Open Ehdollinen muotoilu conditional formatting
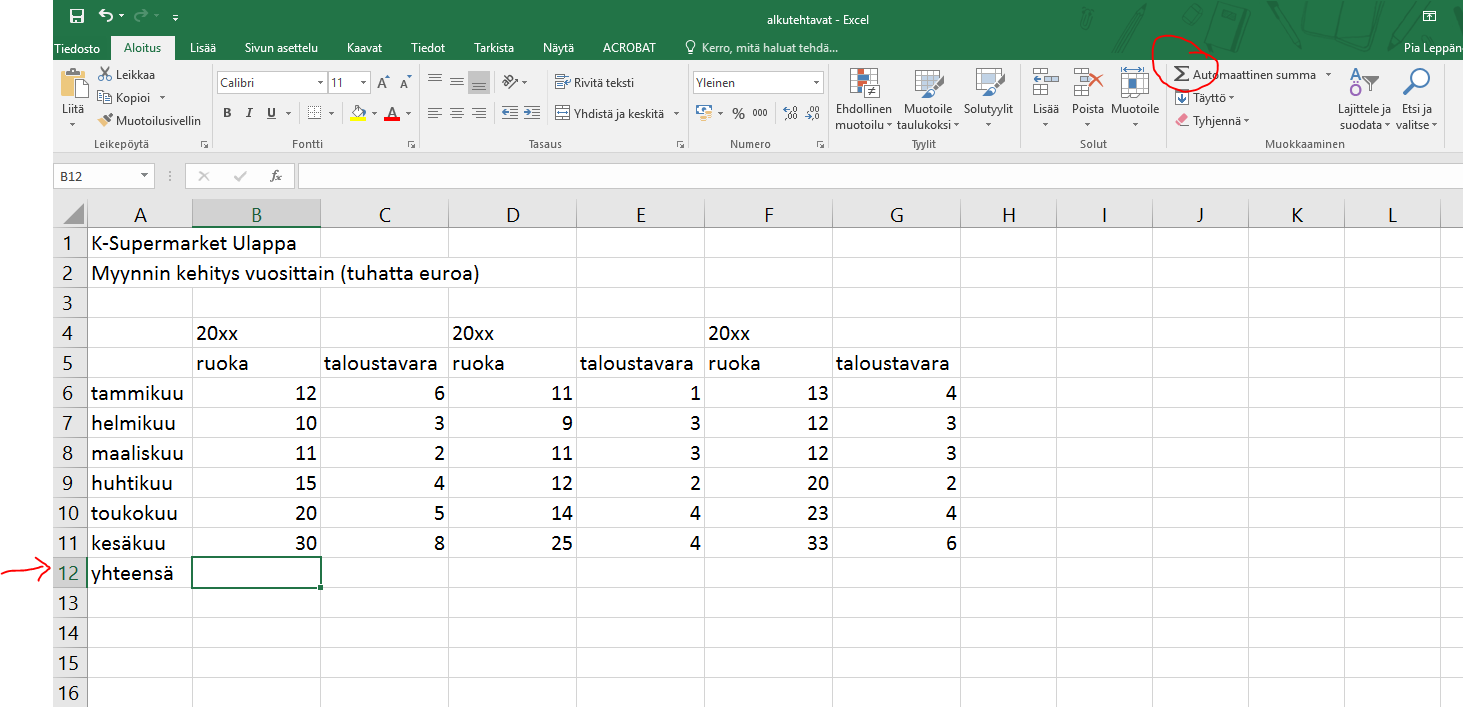The height and width of the screenshot is (707, 1463). [863, 100]
